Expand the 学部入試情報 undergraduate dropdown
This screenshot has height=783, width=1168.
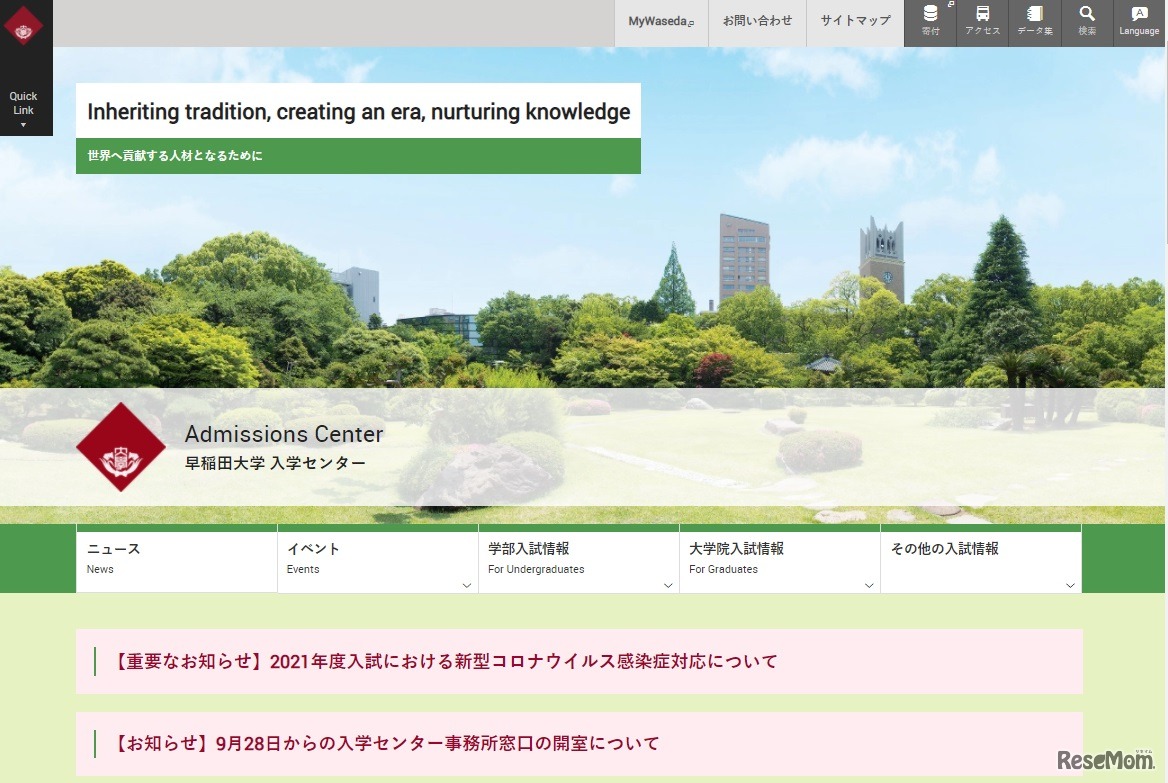668,585
